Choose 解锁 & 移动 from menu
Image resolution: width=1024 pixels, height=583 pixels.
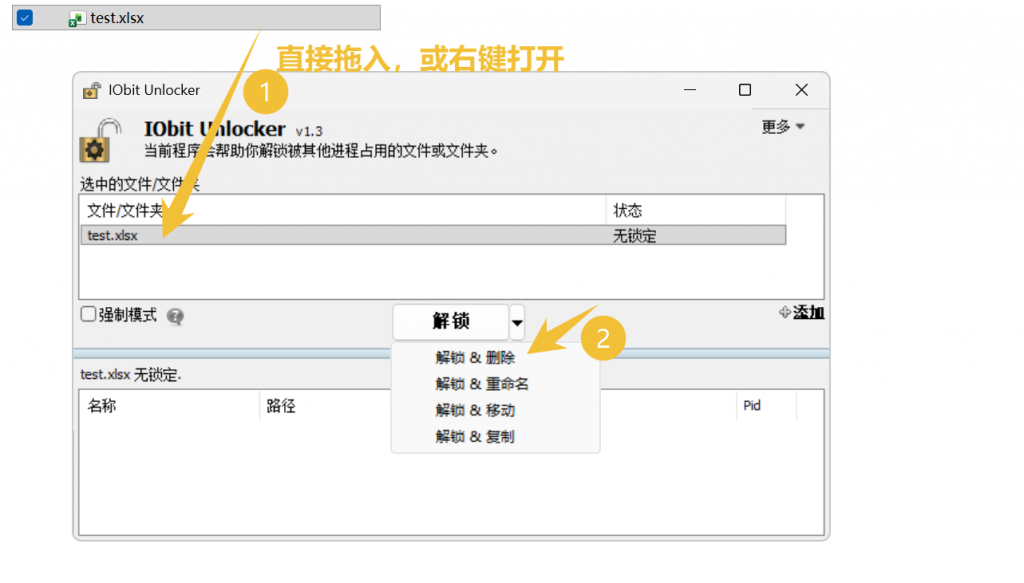(x=475, y=411)
